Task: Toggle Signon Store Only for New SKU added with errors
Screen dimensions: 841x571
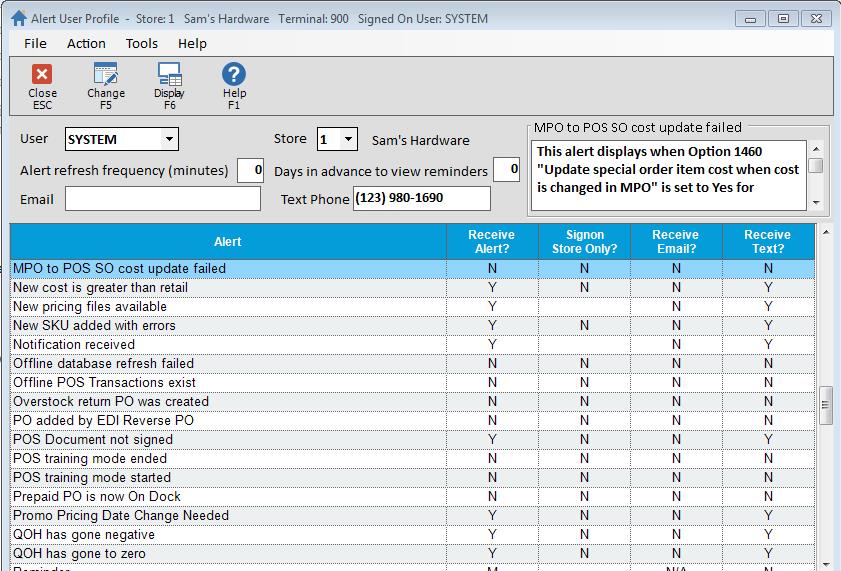Action: click(x=584, y=326)
